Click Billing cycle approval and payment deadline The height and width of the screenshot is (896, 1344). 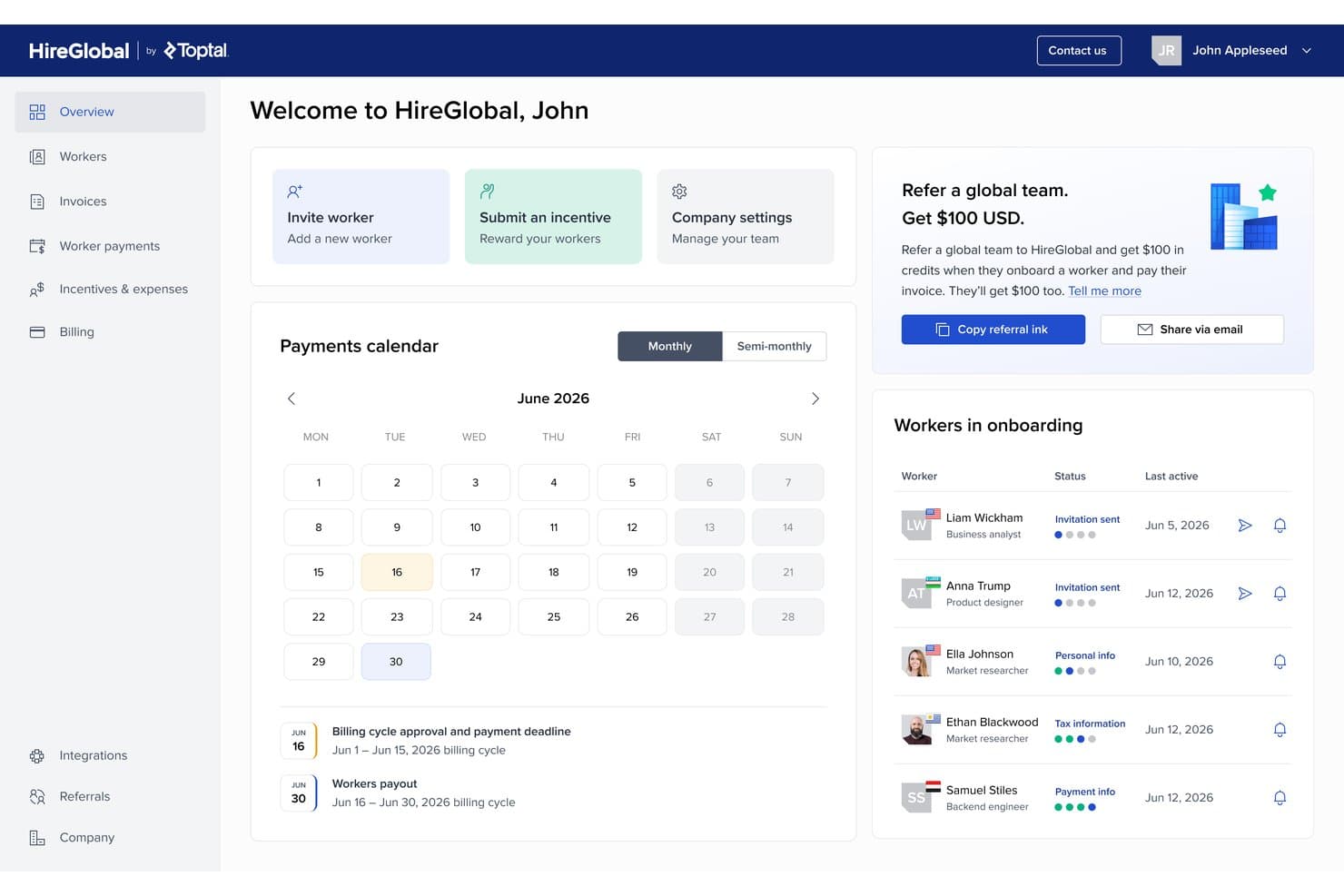(x=425, y=741)
